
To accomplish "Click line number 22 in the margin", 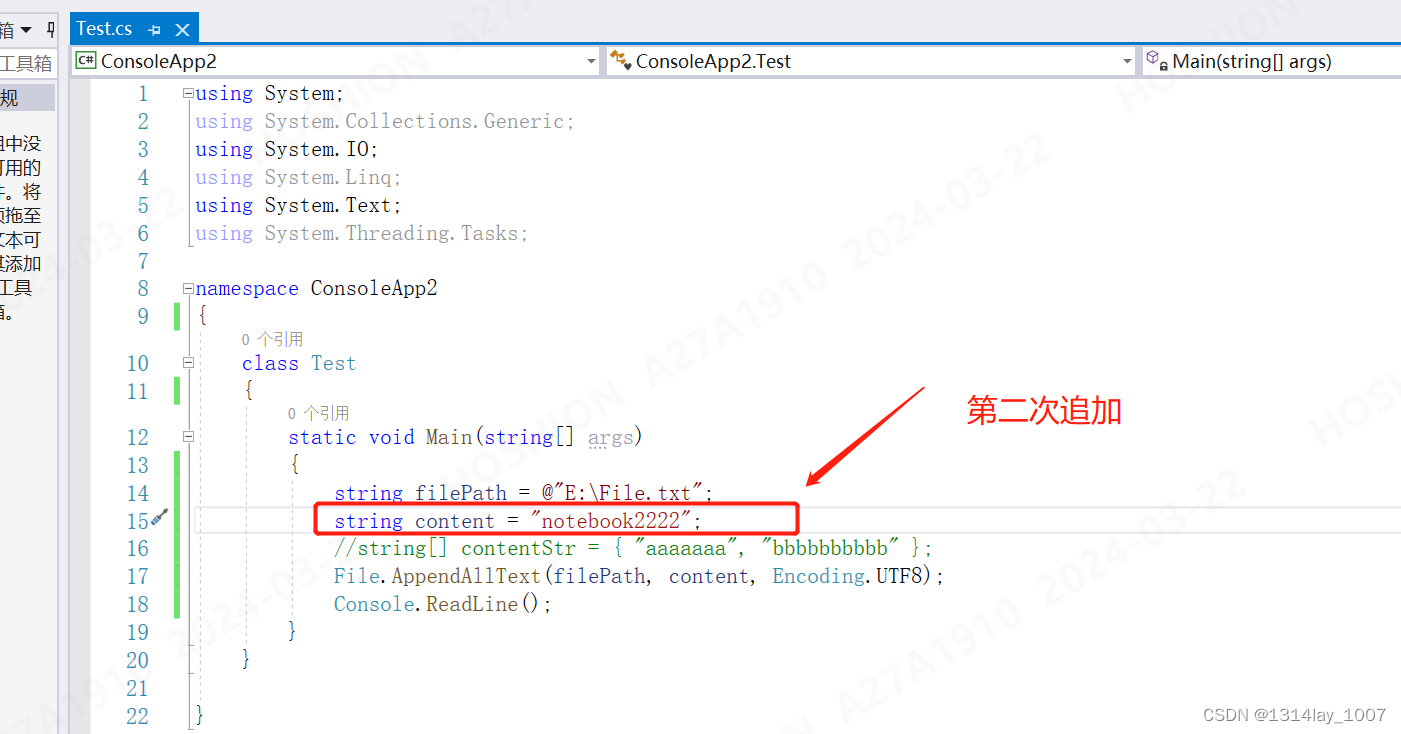I will pyautogui.click(x=137, y=716).
